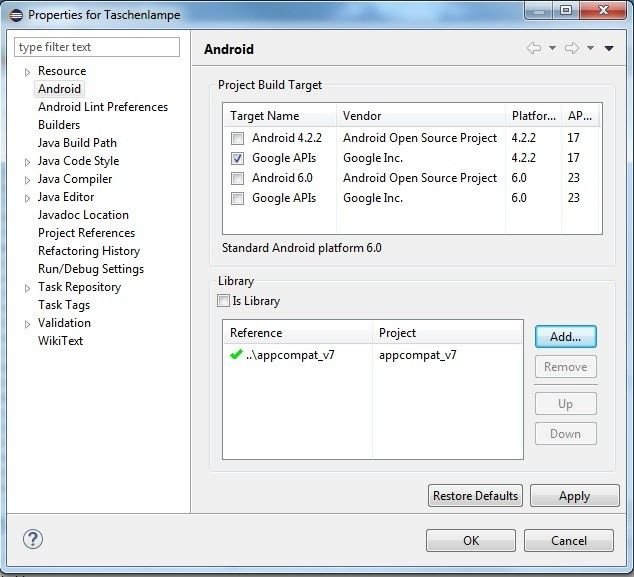Open WikiText properties page
The height and width of the screenshot is (577, 634).
(x=61, y=341)
